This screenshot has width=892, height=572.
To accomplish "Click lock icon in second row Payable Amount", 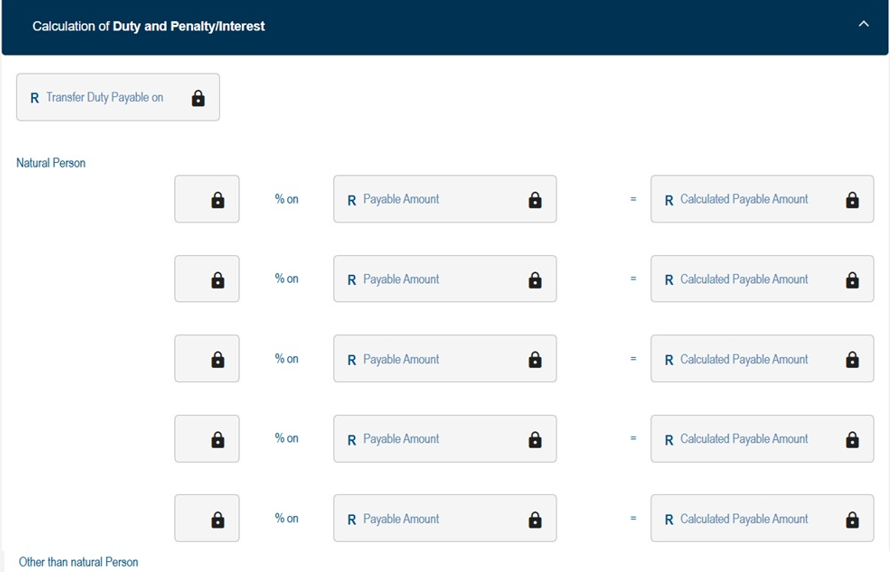I will pos(535,280).
